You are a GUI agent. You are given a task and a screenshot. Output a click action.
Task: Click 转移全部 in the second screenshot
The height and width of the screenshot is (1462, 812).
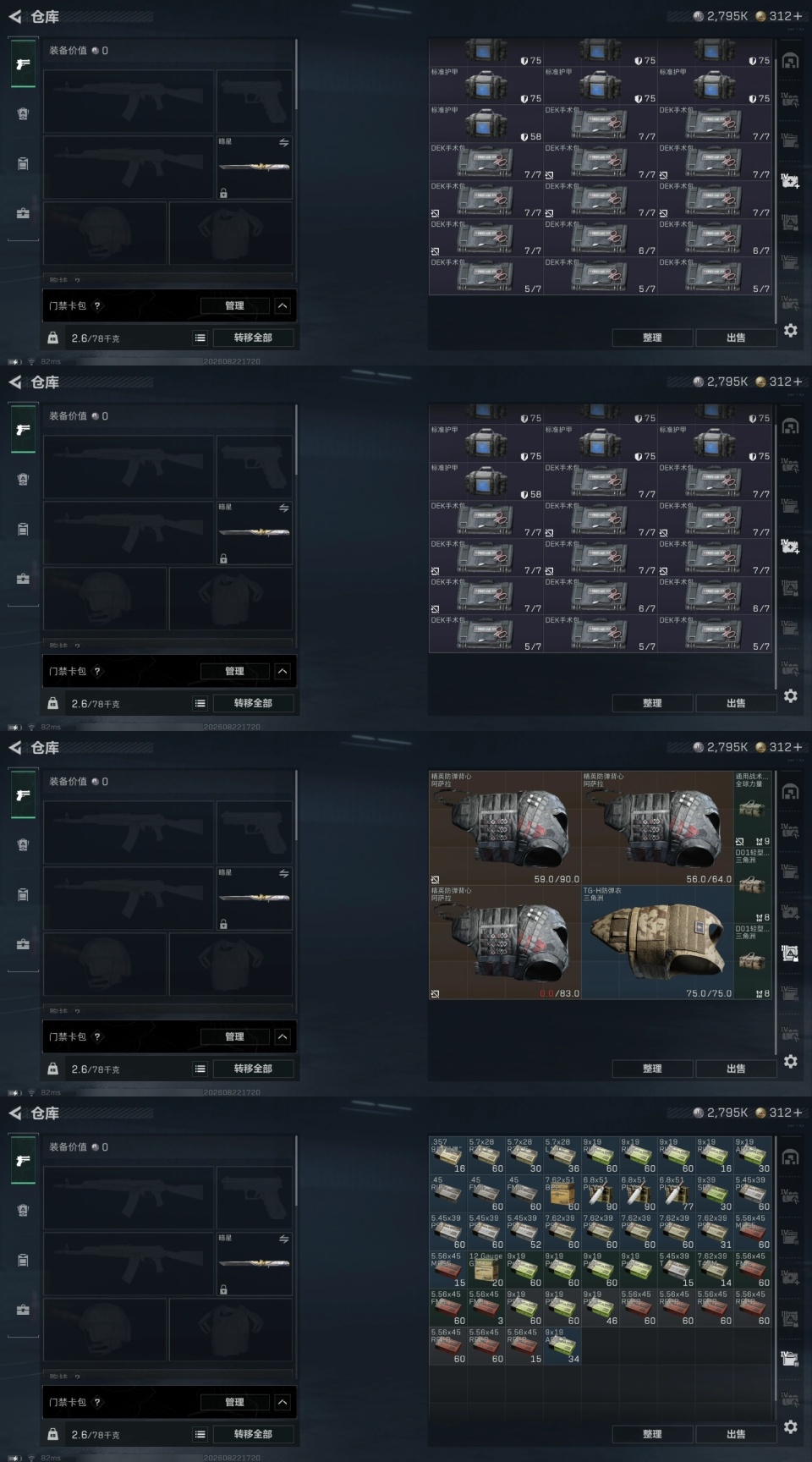(x=253, y=703)
